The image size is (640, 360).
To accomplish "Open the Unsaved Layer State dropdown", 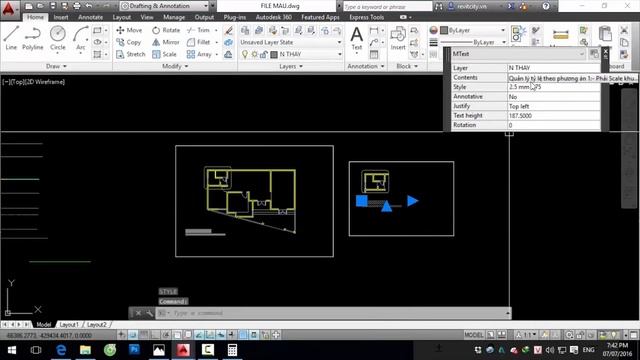I will click(291, 42).
